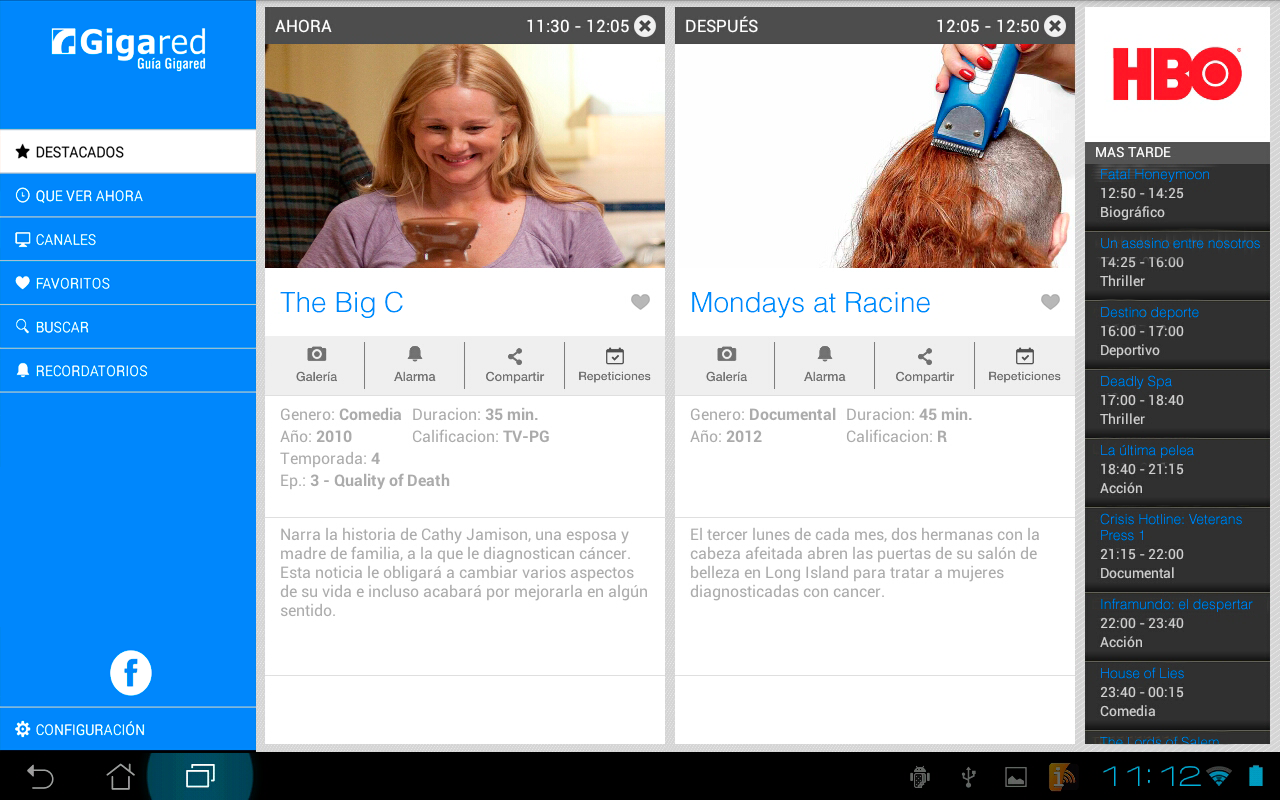Check the battery level indicator

click(1256, 777)
